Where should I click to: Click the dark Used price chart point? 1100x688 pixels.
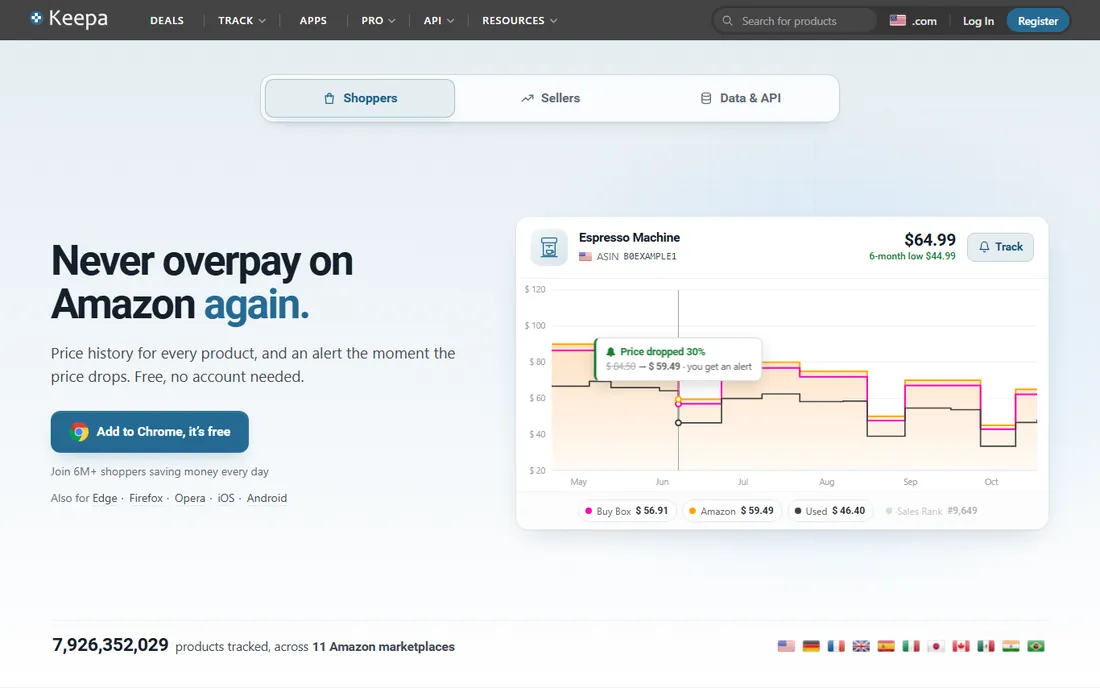coord(678,423)
